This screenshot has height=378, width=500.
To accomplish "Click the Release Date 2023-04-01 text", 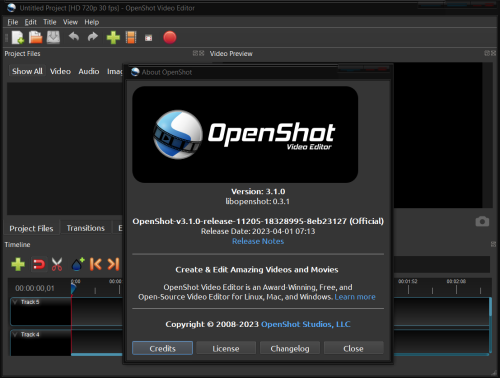I will pos(258,231).
